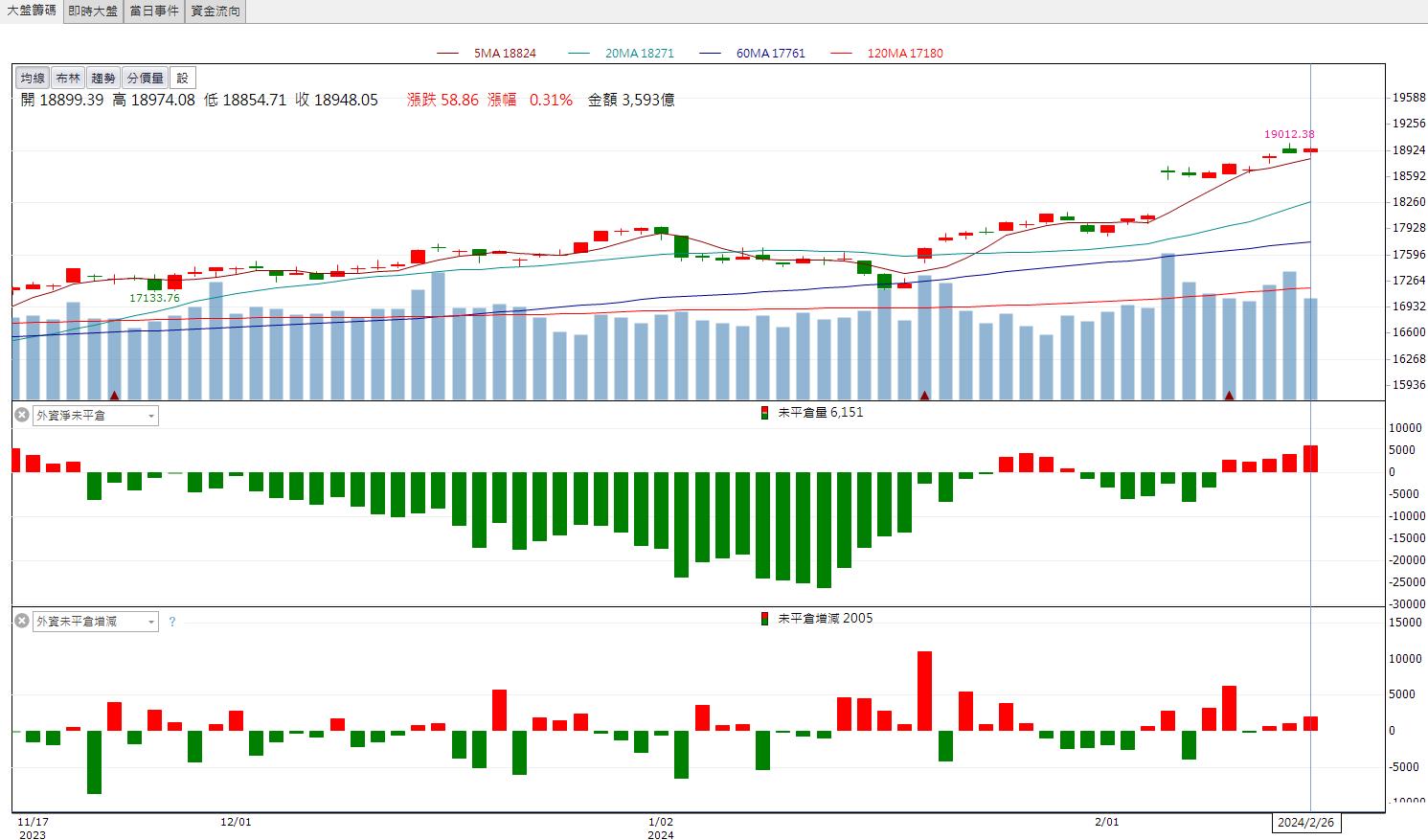The image size is (1428, 840).
Task: Toggle the 均線 moving average overlay
Action: pos(33,79)
